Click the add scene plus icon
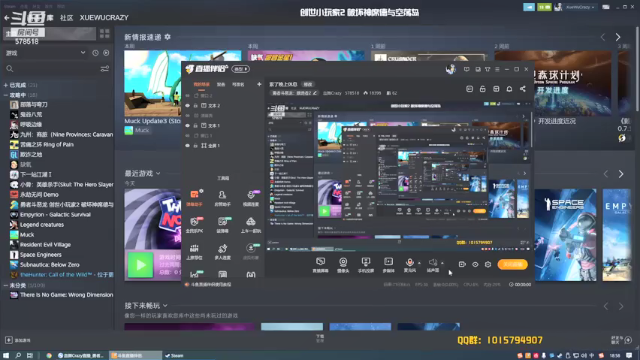This screenshot has width=640, height=360. [x=259, y=84]
